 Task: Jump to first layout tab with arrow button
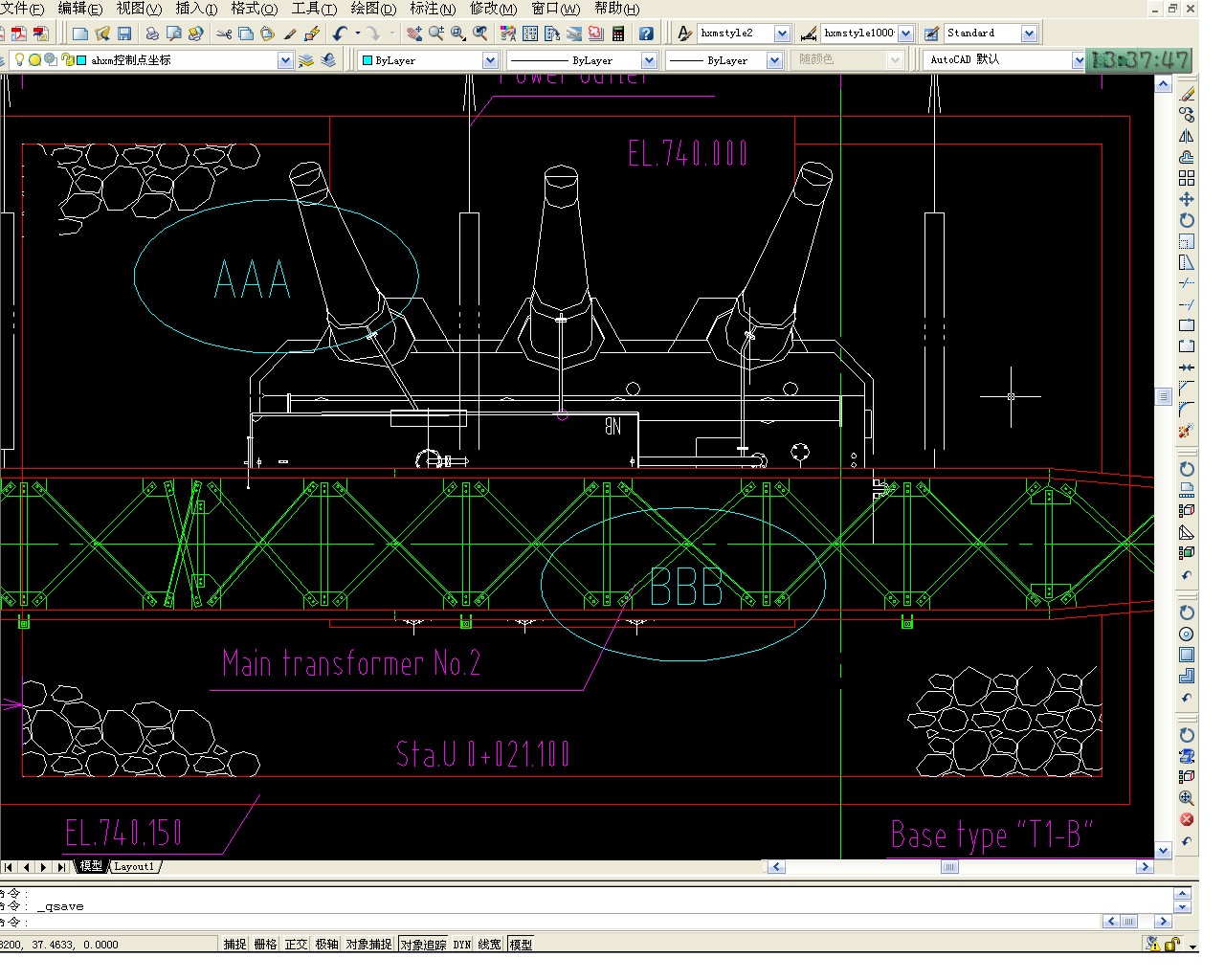(9, 867)
